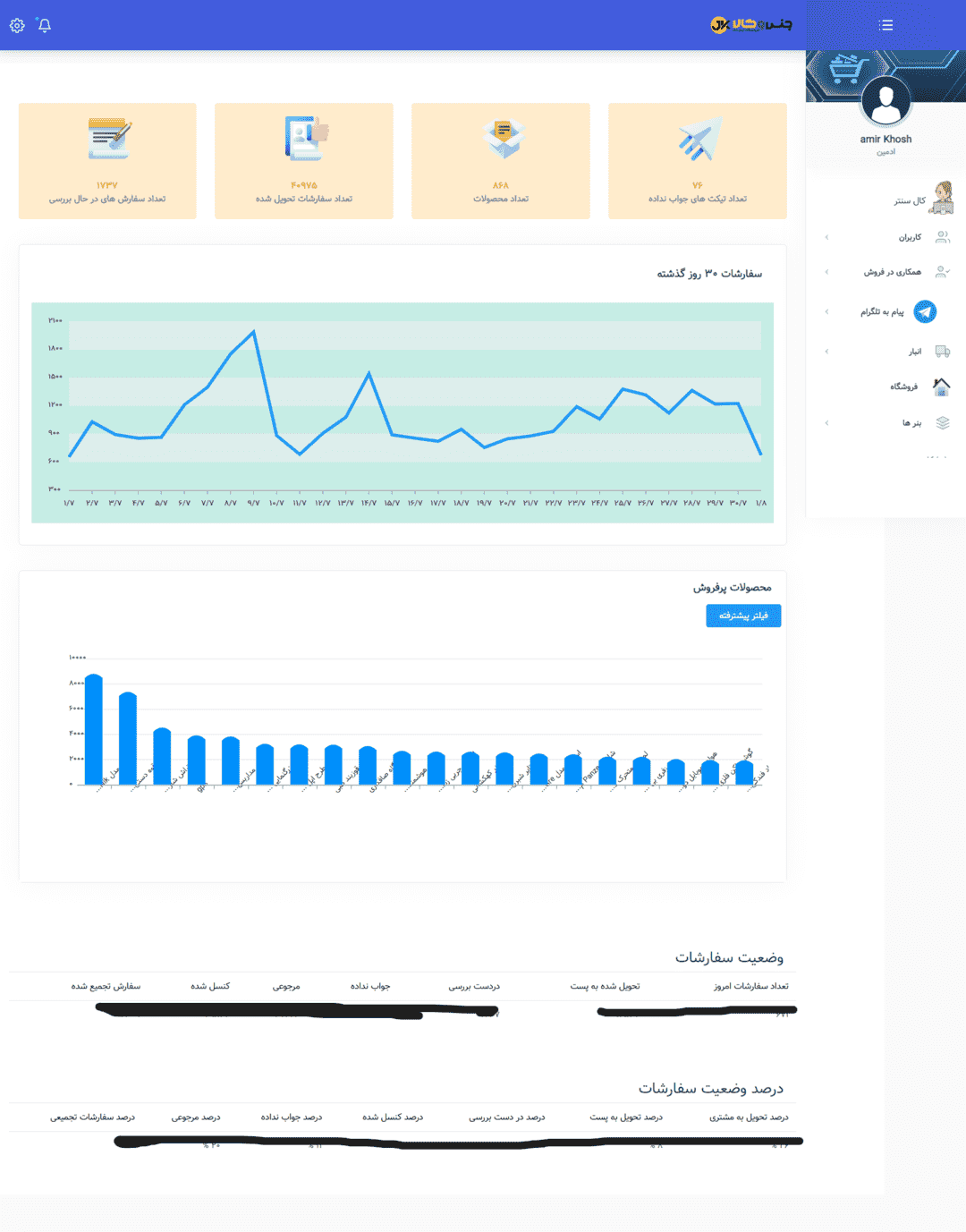Click the profile avatar picture
This screenshot has height=1232, width=966.
(885, 102)
